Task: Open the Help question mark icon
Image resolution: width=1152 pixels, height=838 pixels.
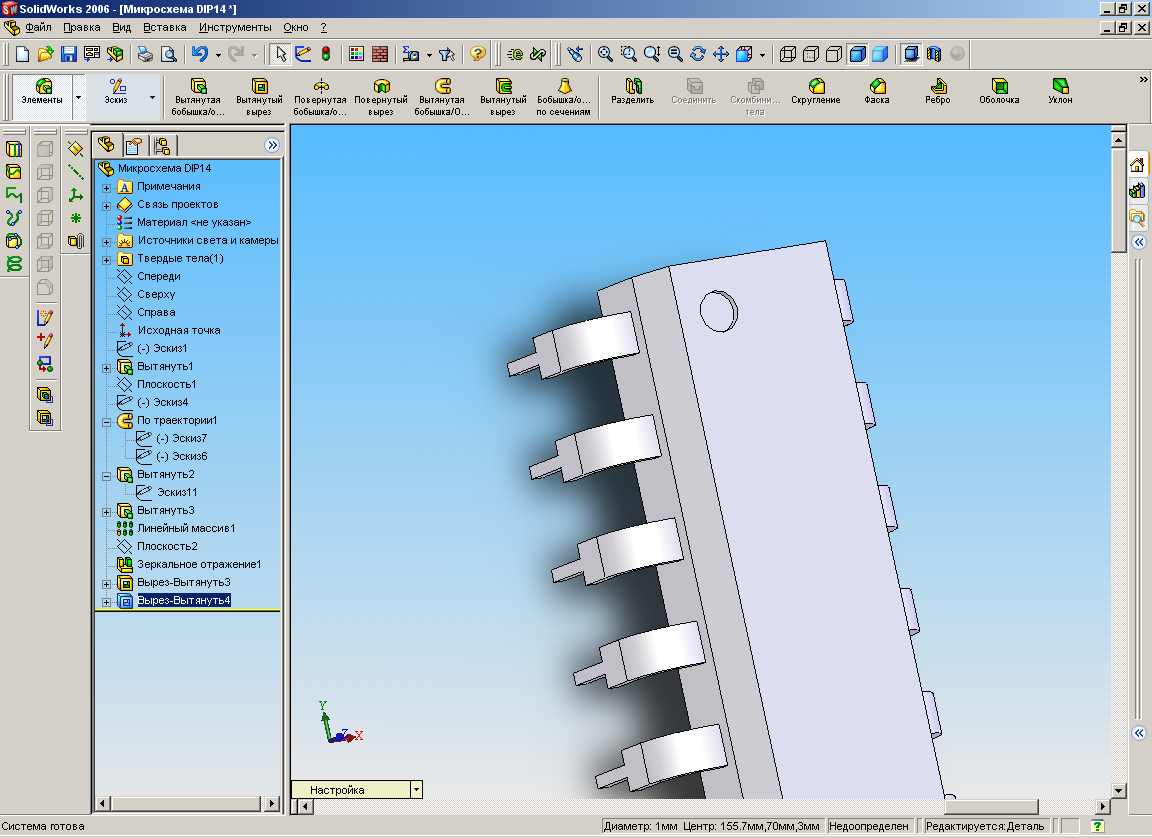Action: 478,54
